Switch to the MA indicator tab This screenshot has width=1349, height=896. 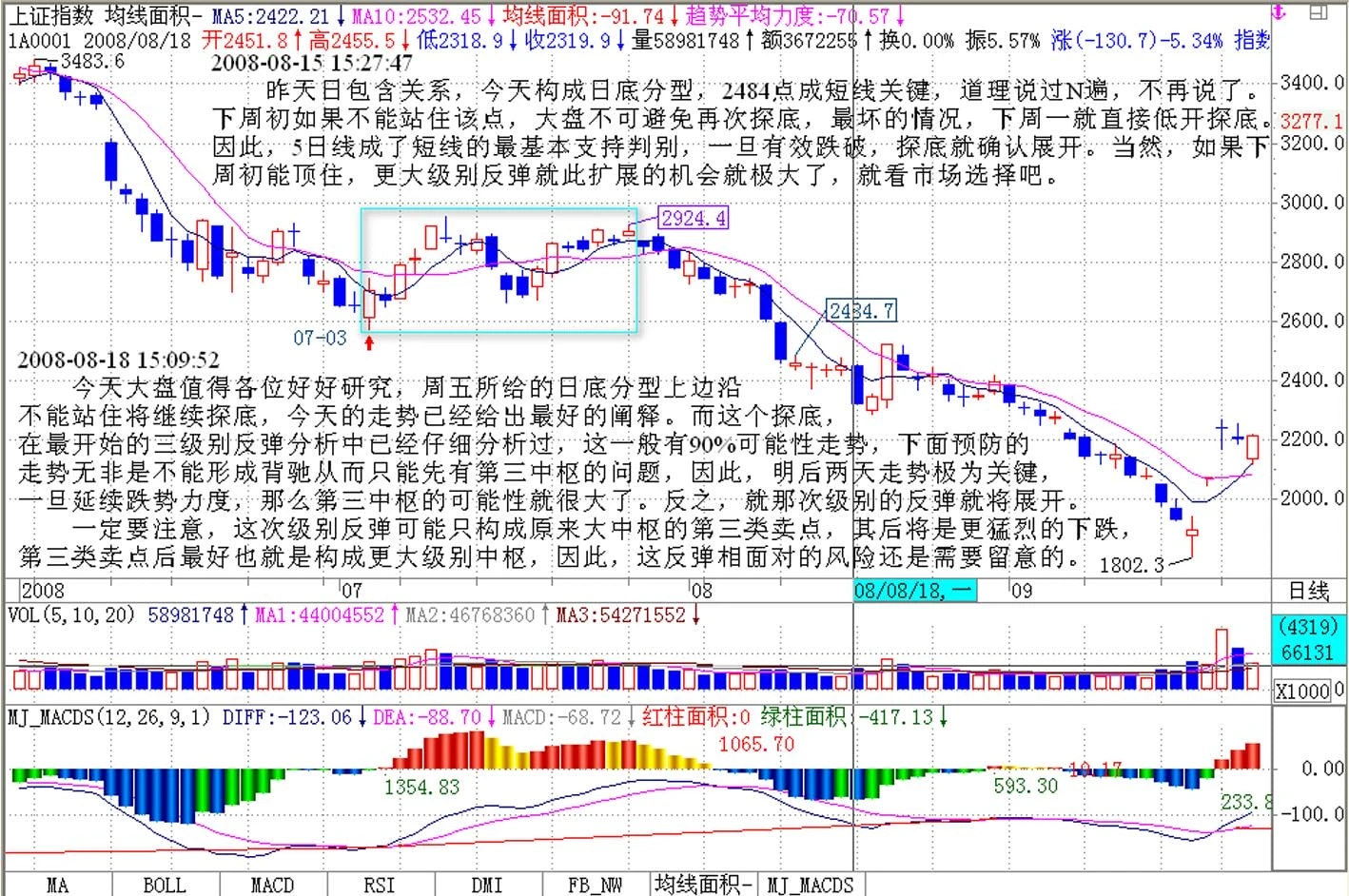tap(57, 885)
